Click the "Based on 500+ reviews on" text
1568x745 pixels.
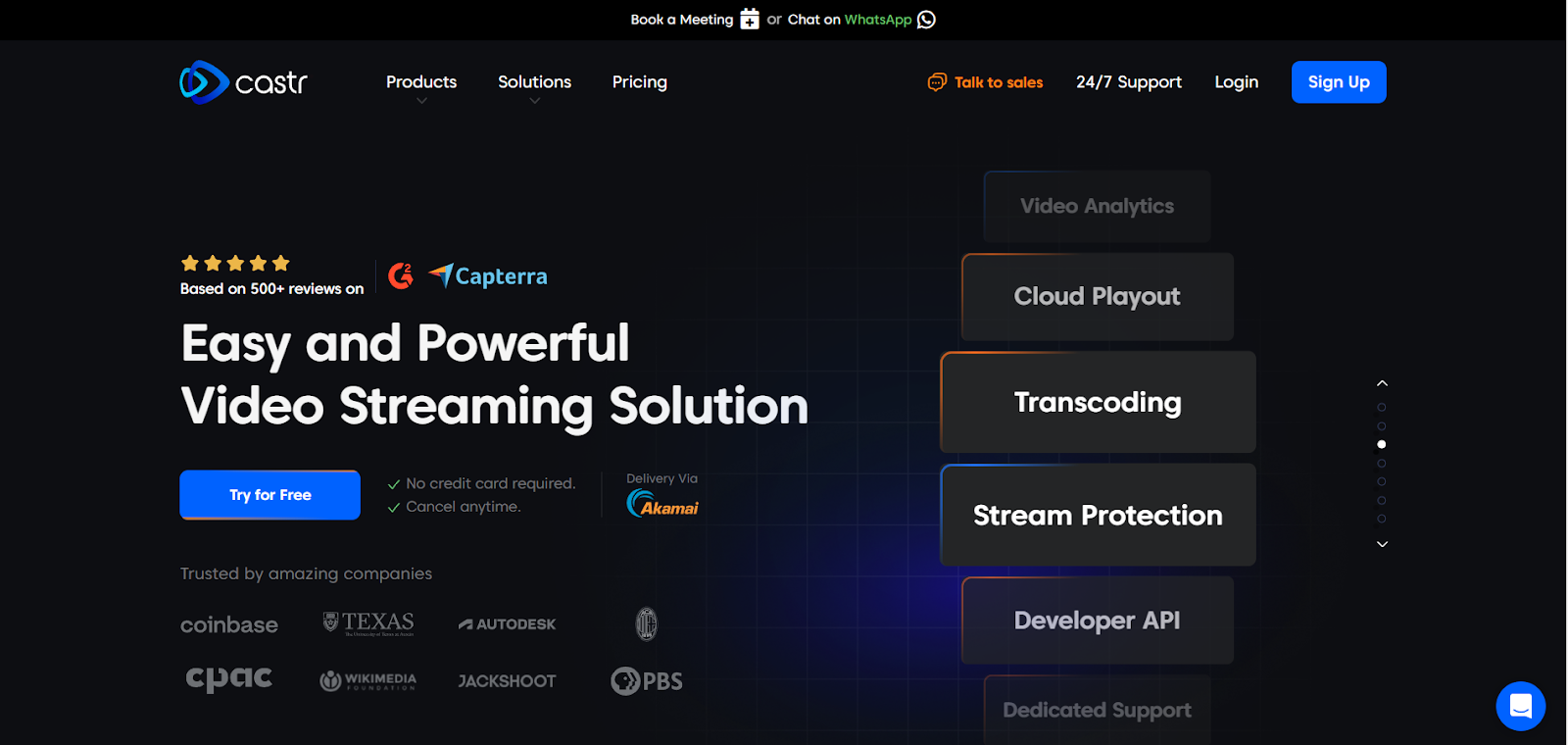point(271,289)
